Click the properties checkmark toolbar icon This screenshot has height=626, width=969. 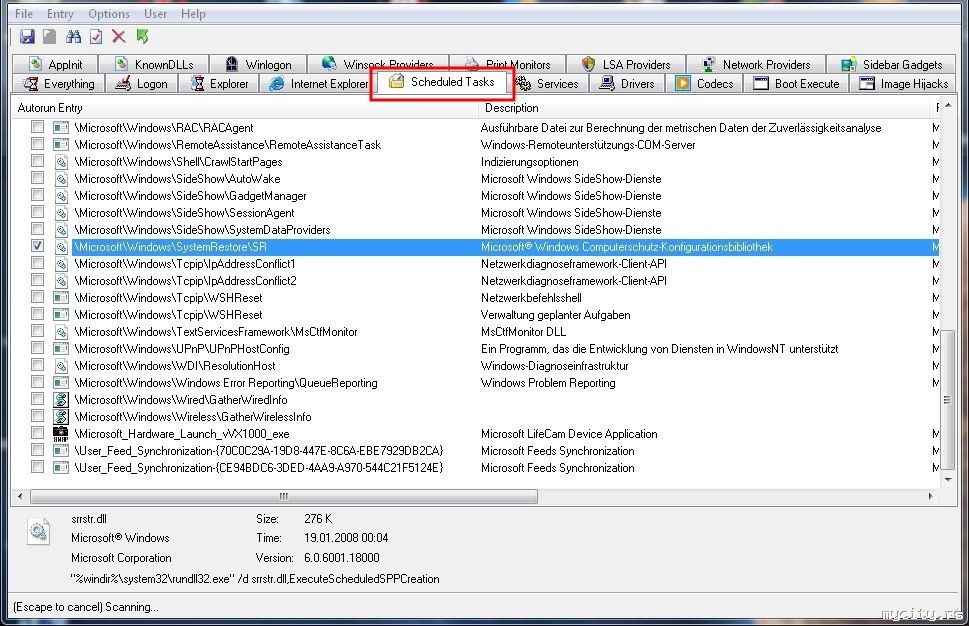coord(96,36)
